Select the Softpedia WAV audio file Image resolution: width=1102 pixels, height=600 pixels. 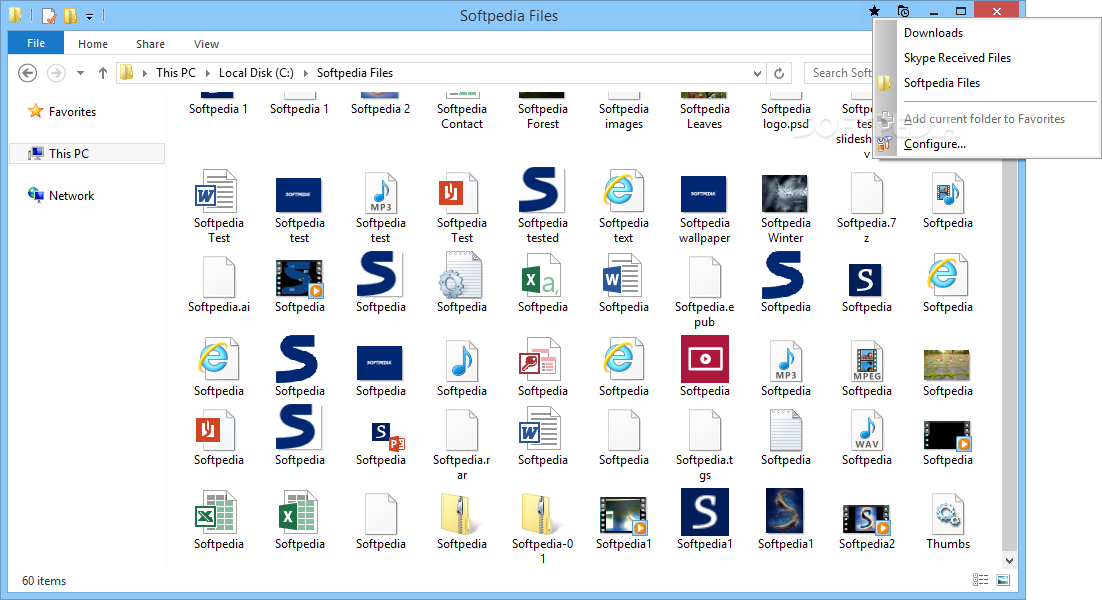867,437
